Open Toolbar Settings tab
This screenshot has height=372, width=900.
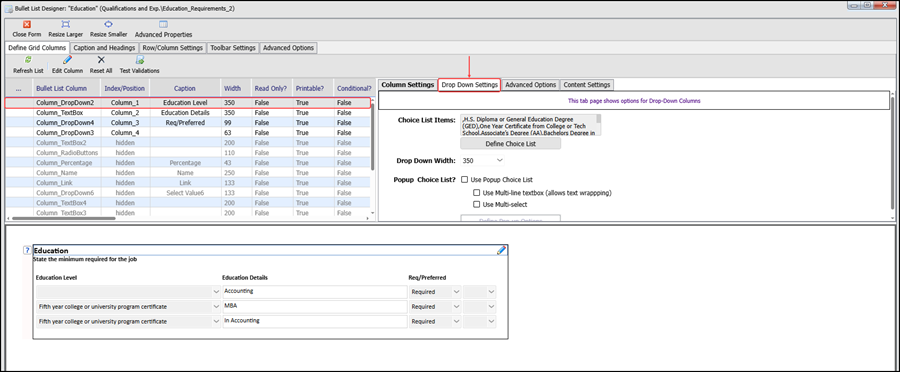click(x=232, y=48)
